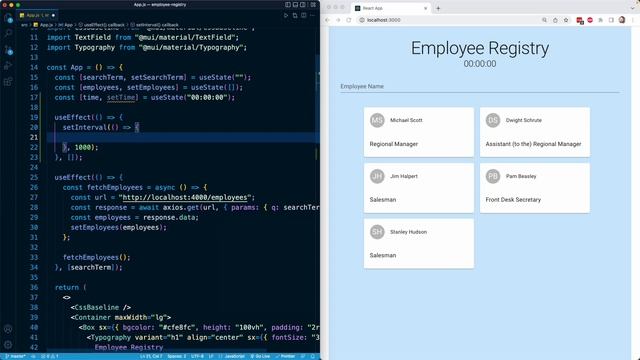640x360 pixels.
Task: Open a new browser tab
Action: [438, 8]
